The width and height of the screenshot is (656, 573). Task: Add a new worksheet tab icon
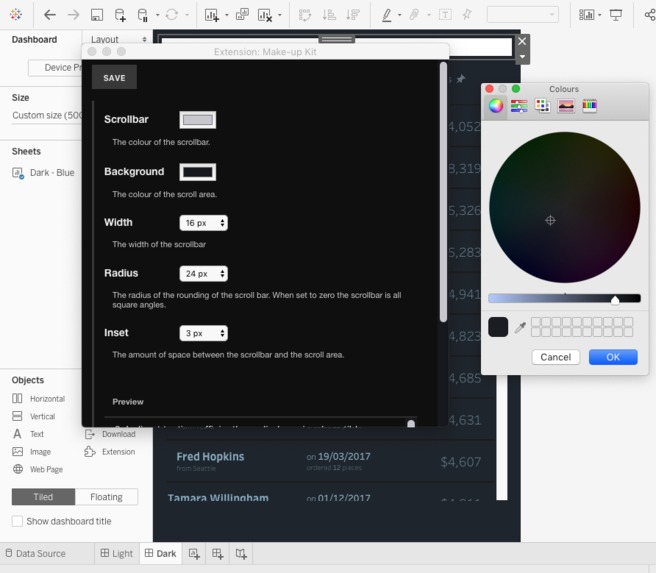click(194, 554)
